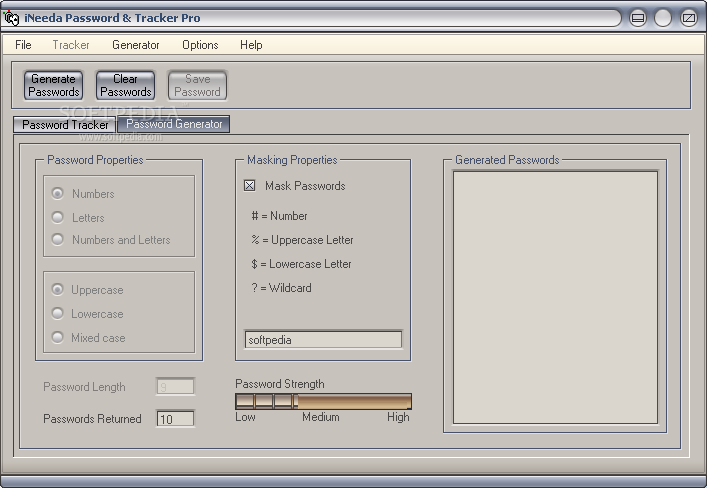Open the Generator menu
Screen dimensions: 707x488
[136, 45]
